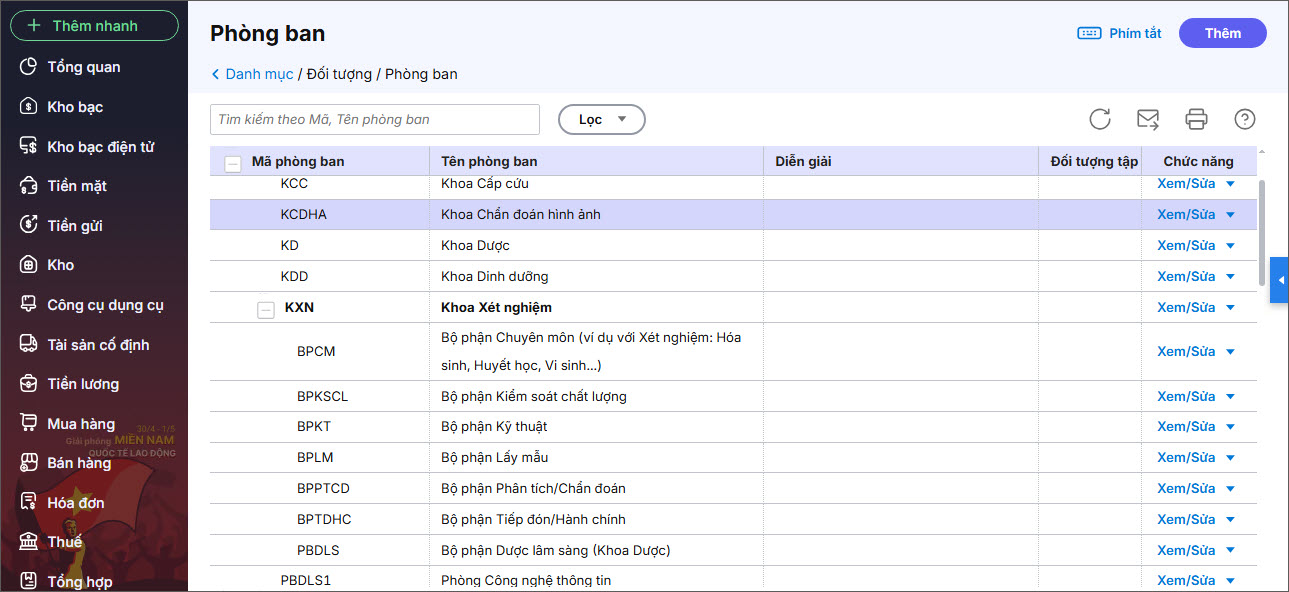Screen dimensions: 1289x592
Task: Click the department search input field
Action: click(375, 120)
